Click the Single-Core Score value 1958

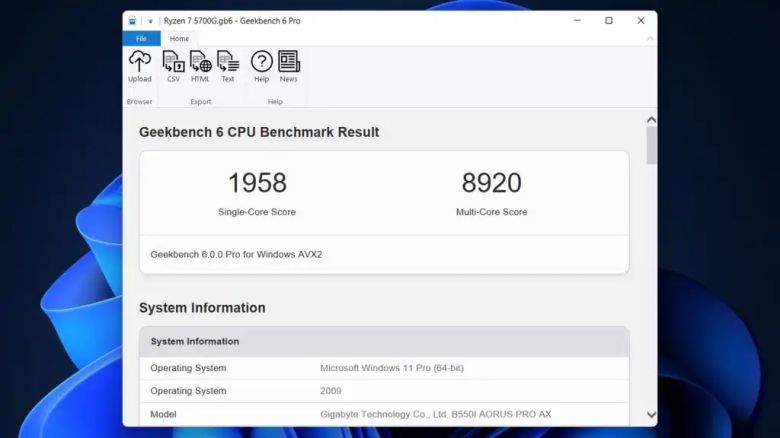tap(257, 183)
